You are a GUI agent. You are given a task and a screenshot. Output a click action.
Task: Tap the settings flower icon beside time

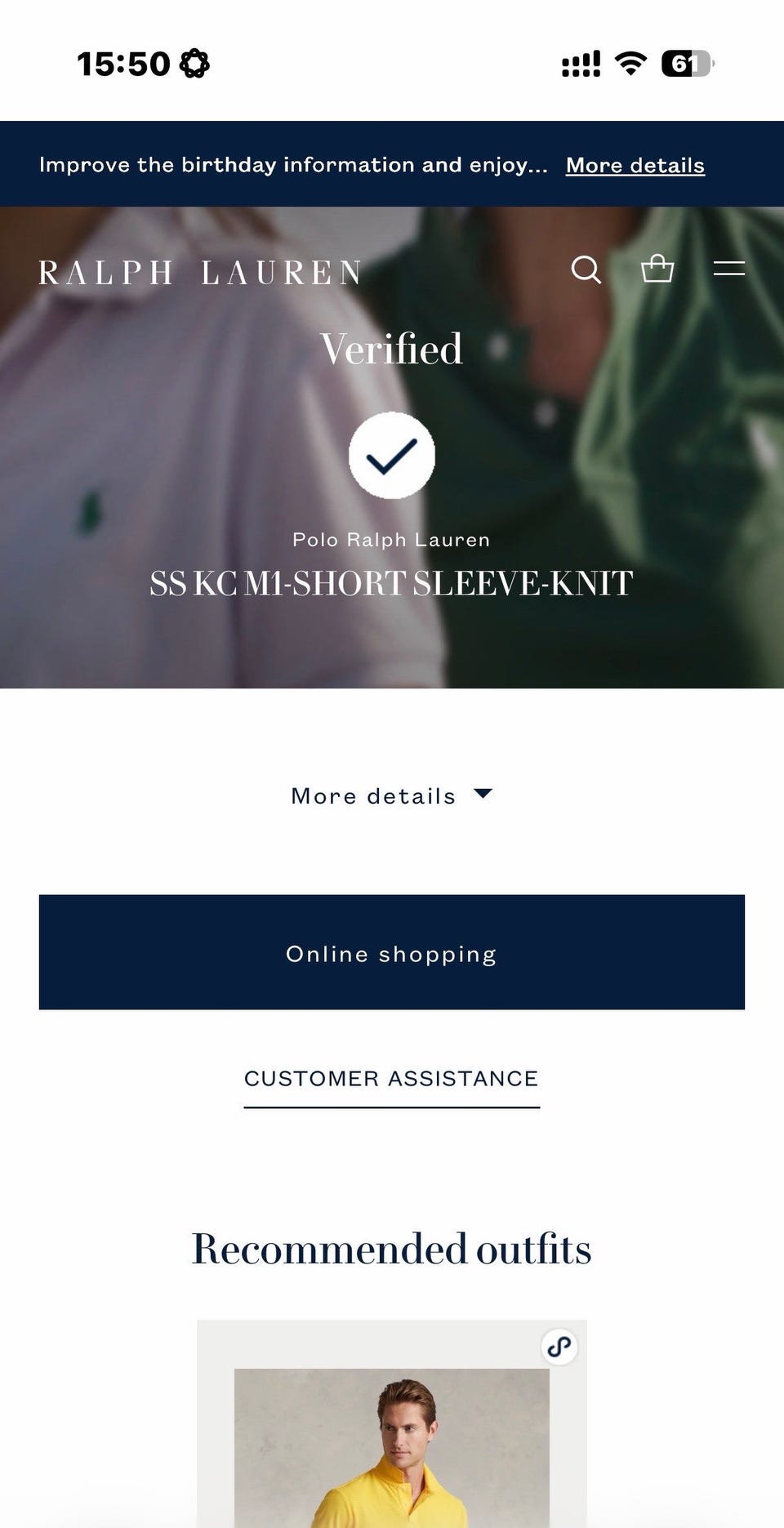tap(194, 63)
